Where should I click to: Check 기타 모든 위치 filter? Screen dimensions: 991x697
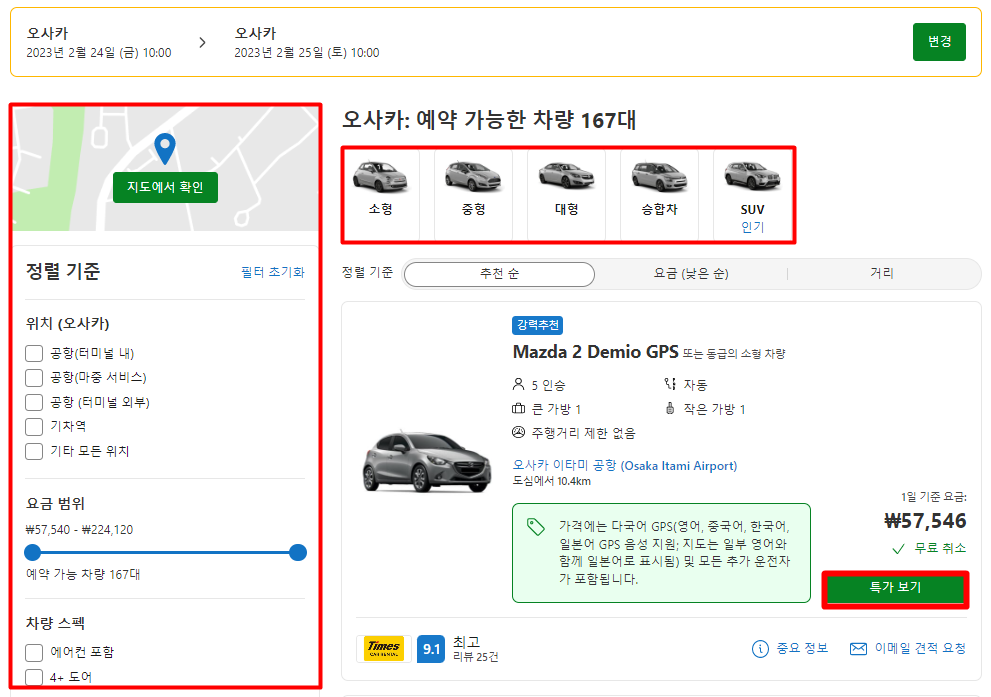(34, 451)
